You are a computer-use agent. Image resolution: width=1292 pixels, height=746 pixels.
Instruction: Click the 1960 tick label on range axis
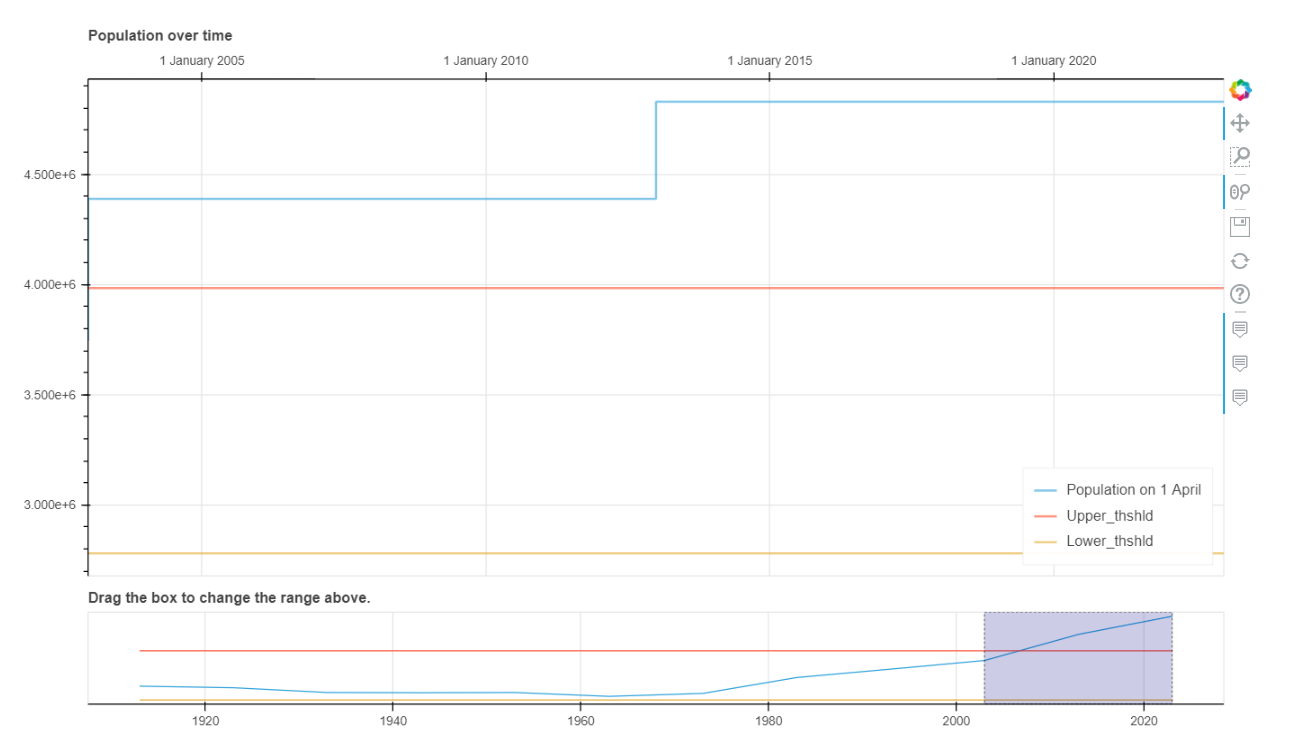click(x=580, y=720)
